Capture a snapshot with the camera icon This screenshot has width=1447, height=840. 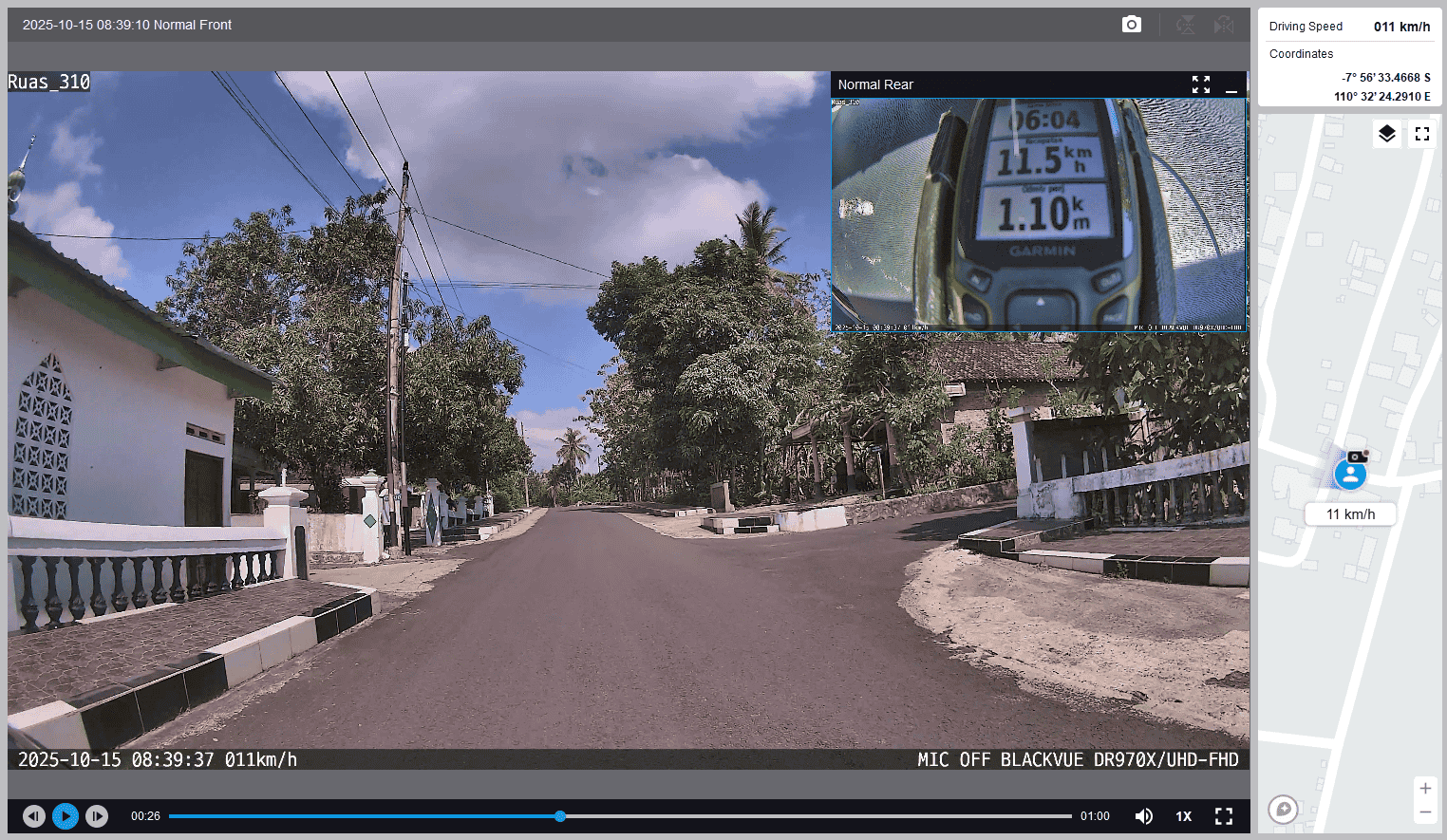[x=1131, y=25]
